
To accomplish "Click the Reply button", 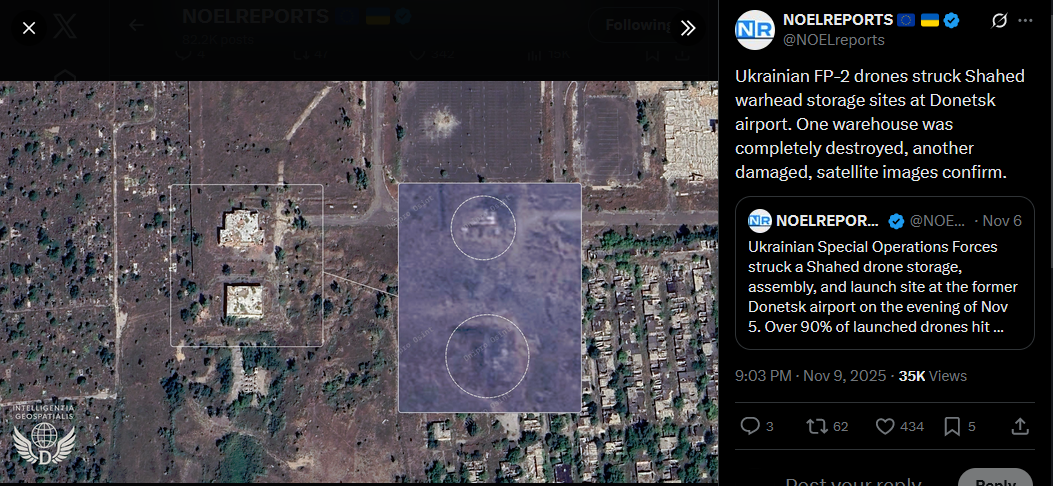I will (x=995, y=480).
